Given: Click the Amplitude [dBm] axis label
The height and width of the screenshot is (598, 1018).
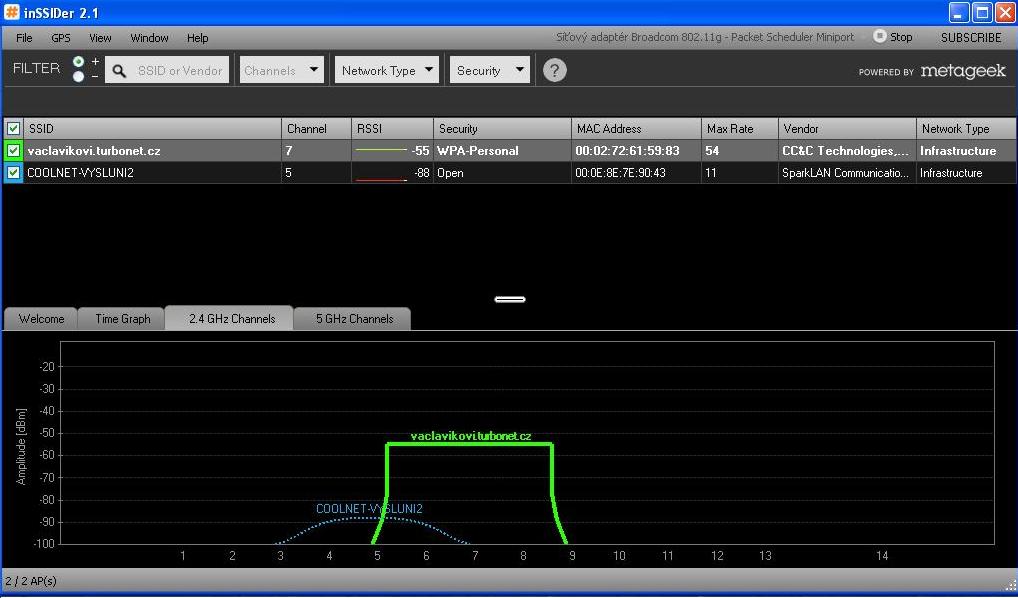Looking at the screenshot, I should coord(21,447).
